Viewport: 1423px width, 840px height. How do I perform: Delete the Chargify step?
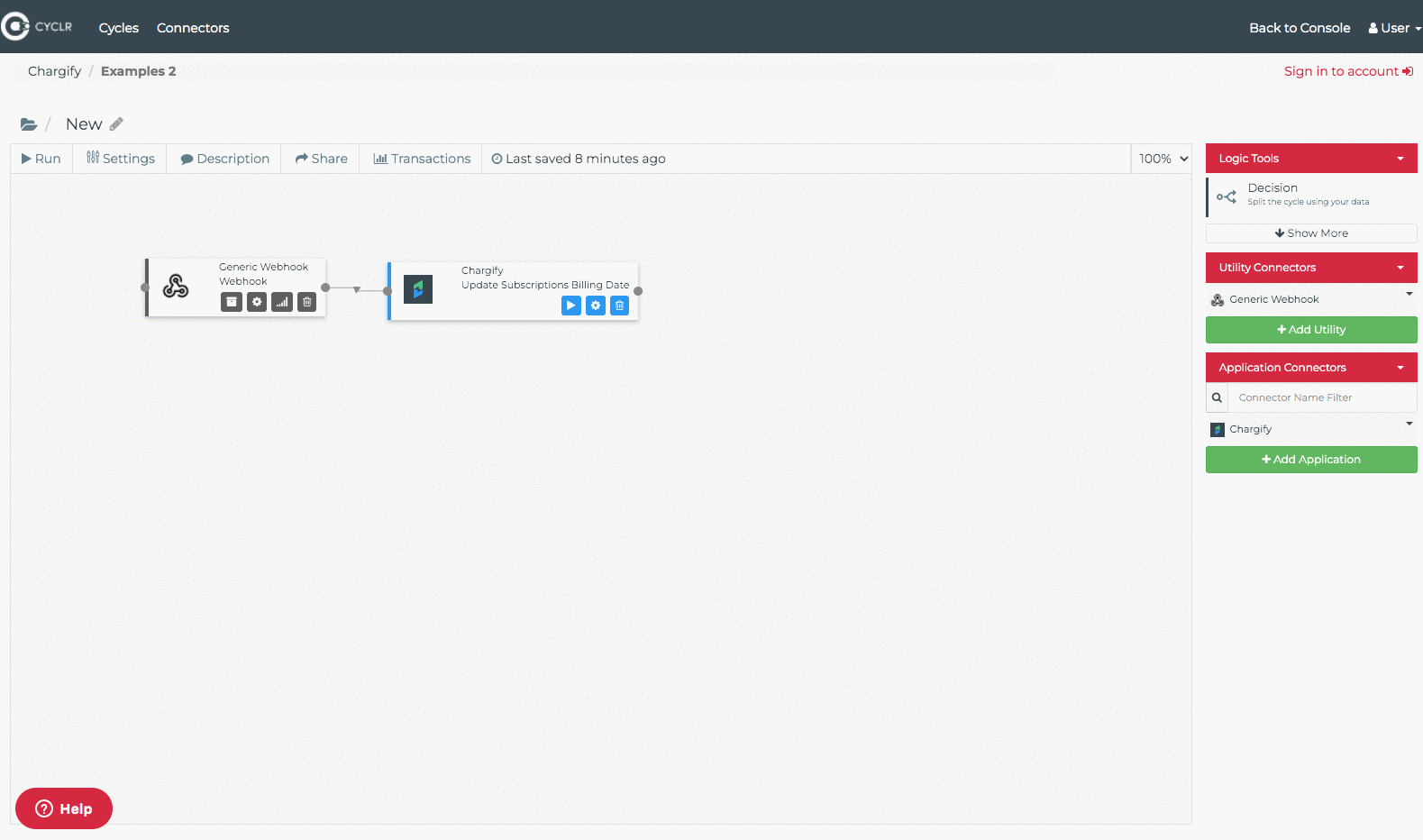620,306
